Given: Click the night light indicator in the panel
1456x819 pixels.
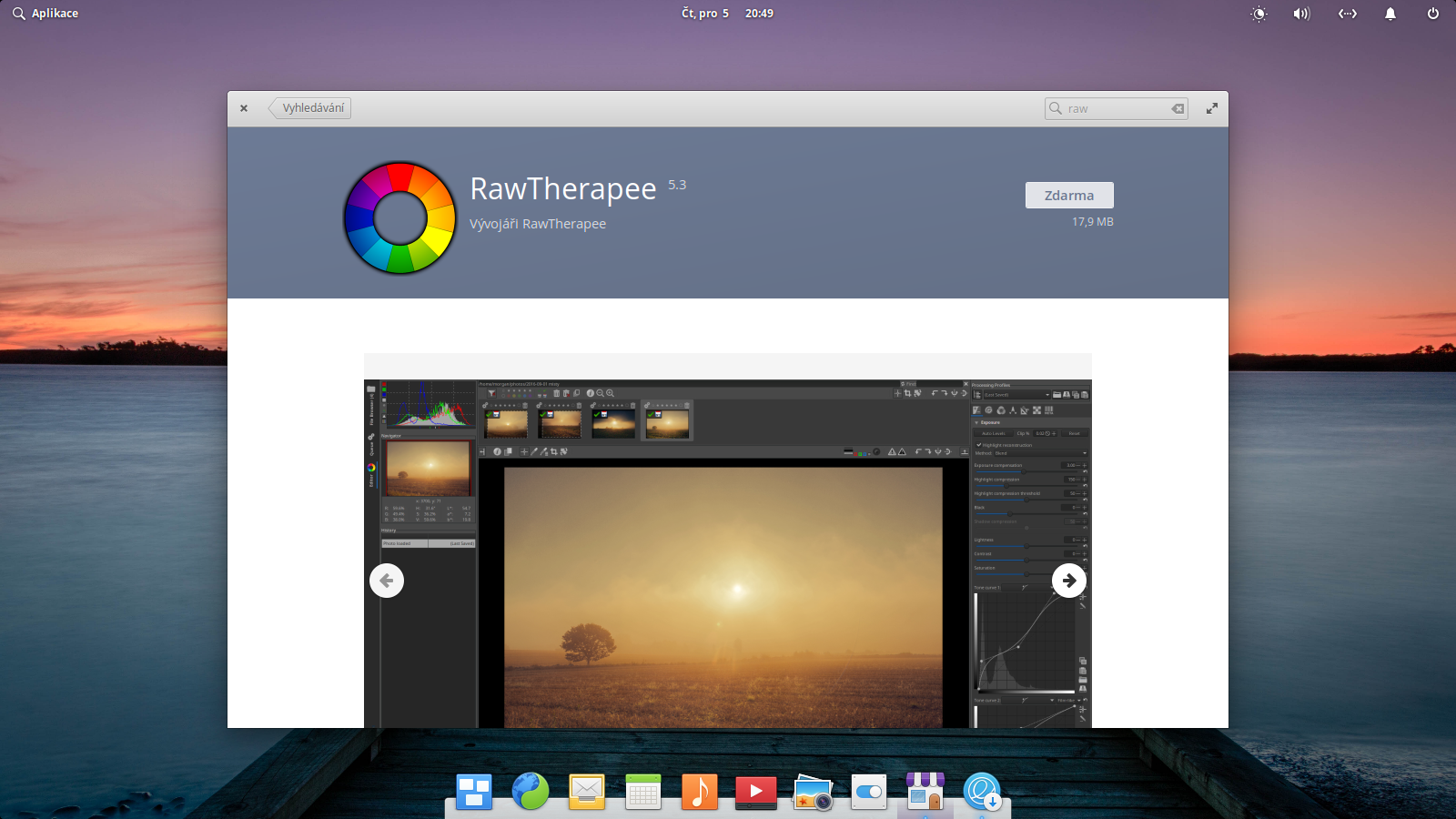Looking at the screenshot, I should coord(1259,14).
